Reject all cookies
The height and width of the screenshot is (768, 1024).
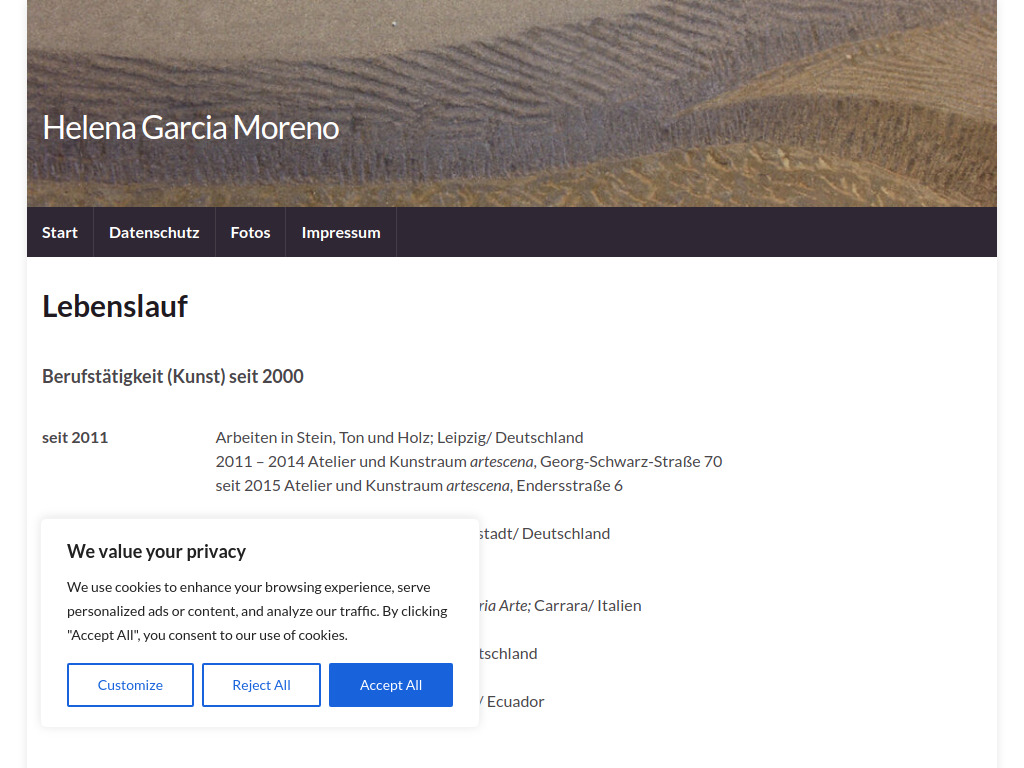pos(261,685)
